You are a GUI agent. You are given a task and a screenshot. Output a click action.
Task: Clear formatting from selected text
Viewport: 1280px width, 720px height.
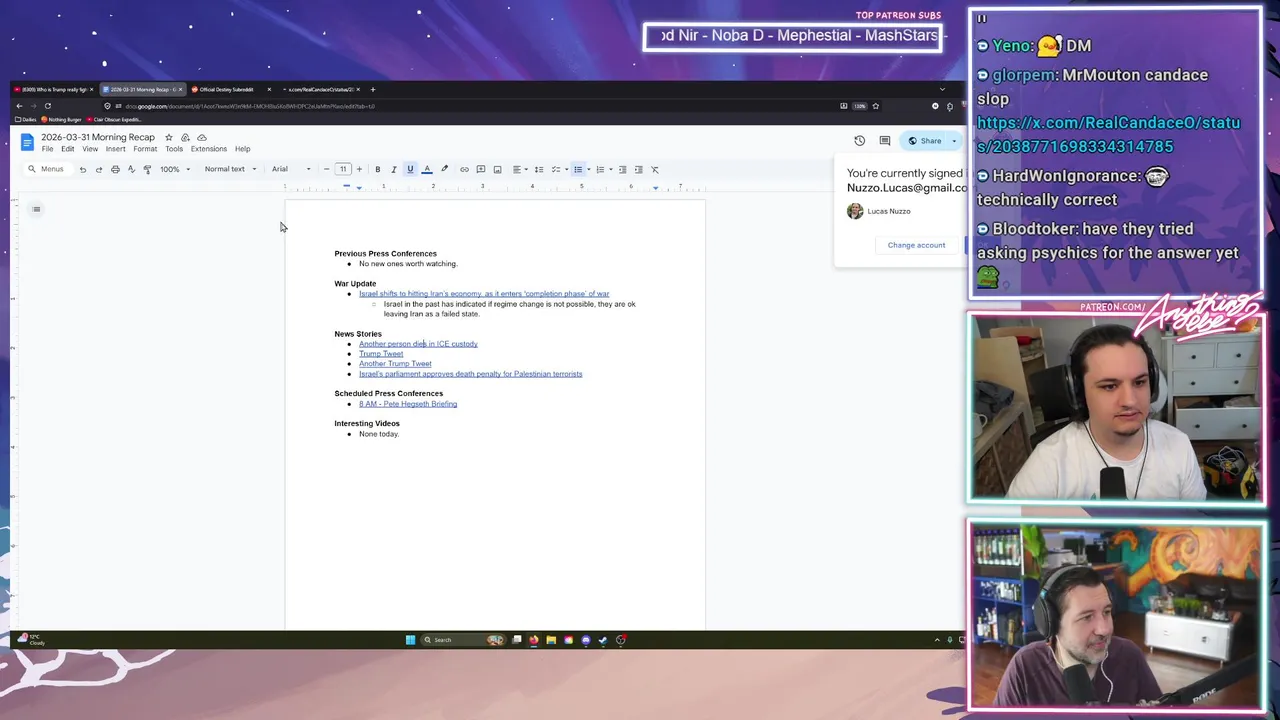[655, 169]
